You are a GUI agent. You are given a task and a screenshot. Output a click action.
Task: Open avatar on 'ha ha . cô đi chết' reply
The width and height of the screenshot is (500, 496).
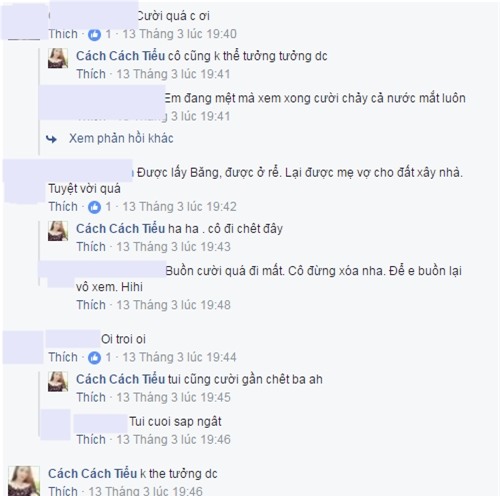pyautogui.click(x=58, y=231)
